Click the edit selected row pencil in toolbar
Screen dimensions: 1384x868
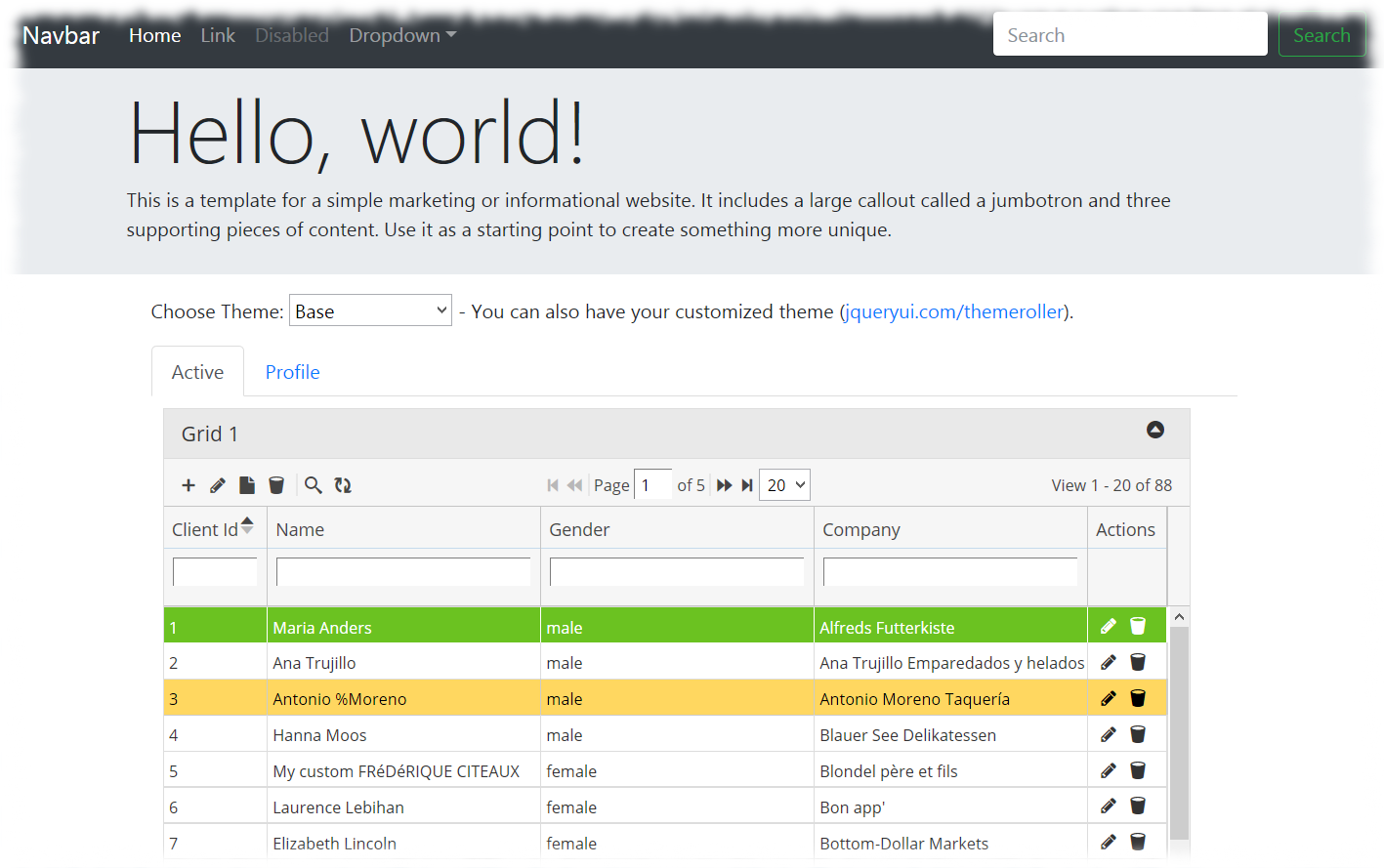click(x=218, y=485)
